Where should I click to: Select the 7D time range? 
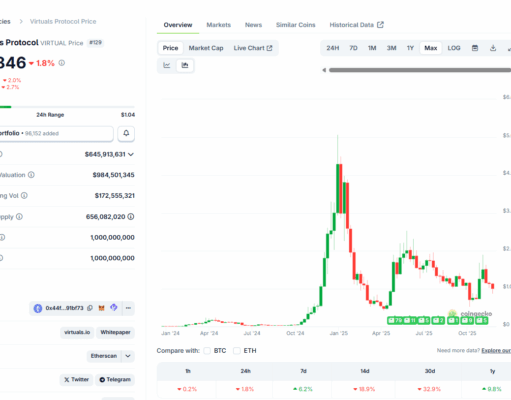(353, 48)
